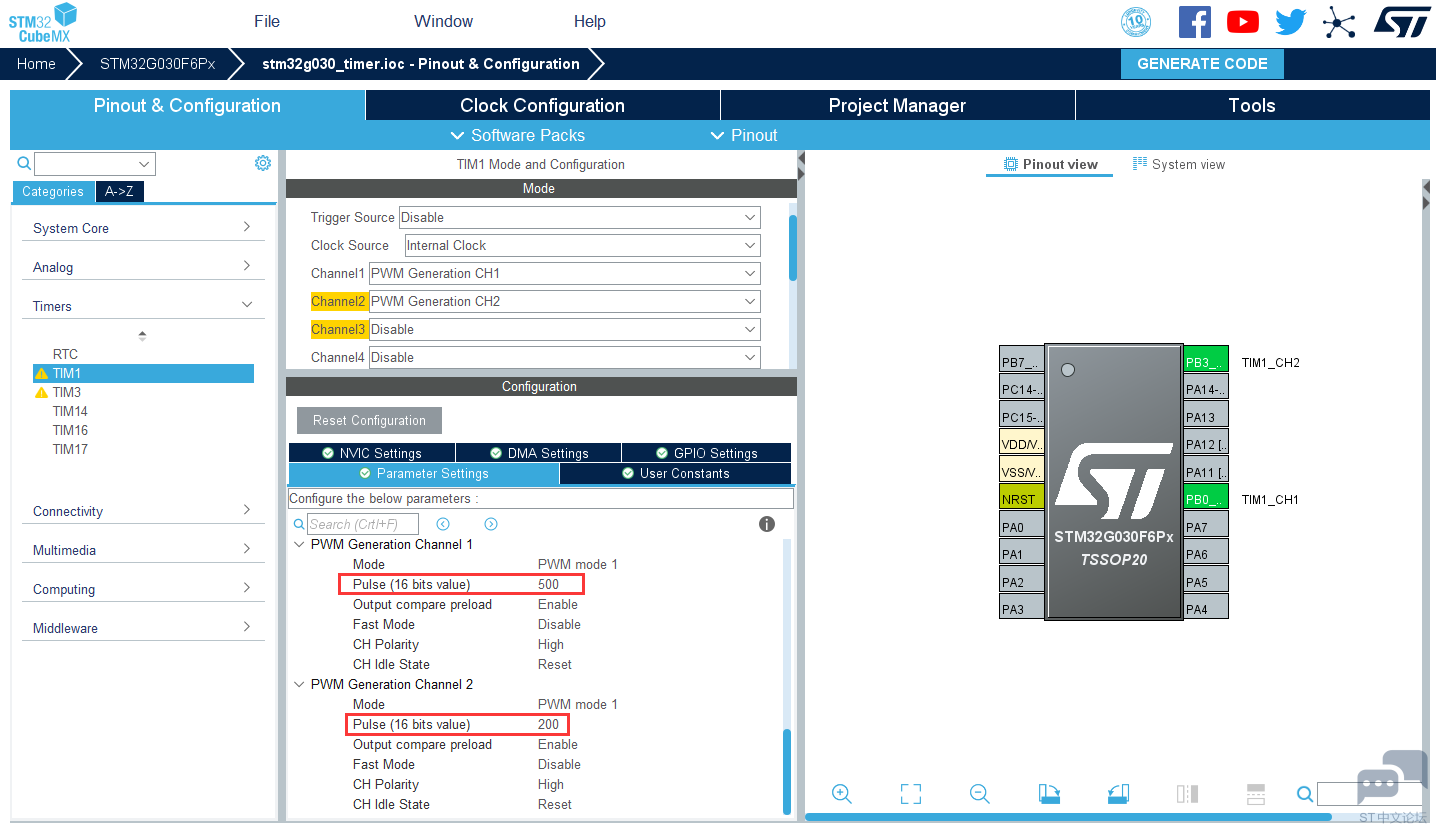
Task: Collapse PWM Generation Channel 2 group
Action: [299, 684]
